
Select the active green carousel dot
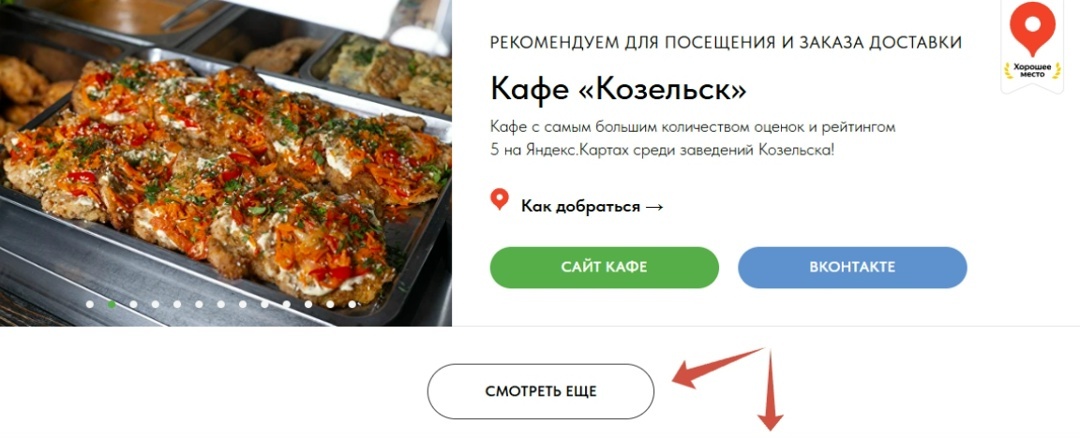pos(112,304)
